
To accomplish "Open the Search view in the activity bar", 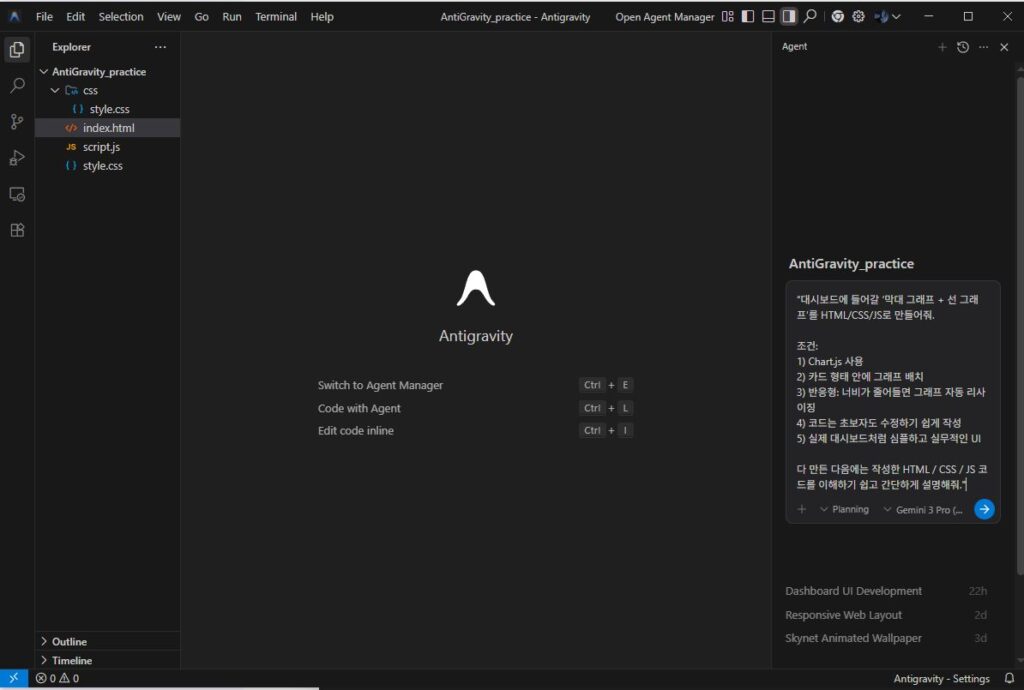I will pyautogui.click(x=15, y=85).
